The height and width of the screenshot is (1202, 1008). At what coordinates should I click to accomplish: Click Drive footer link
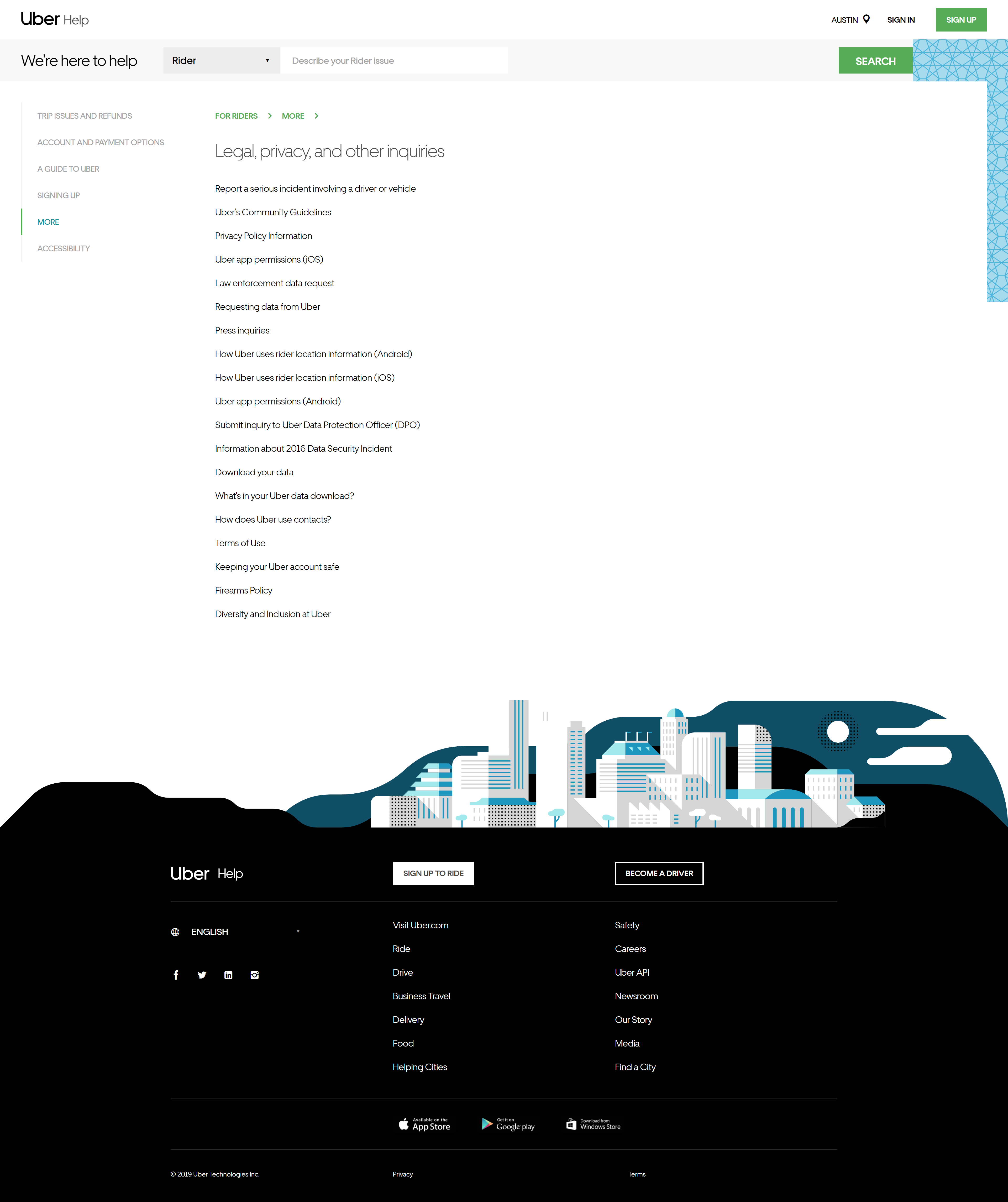(403, 973)
